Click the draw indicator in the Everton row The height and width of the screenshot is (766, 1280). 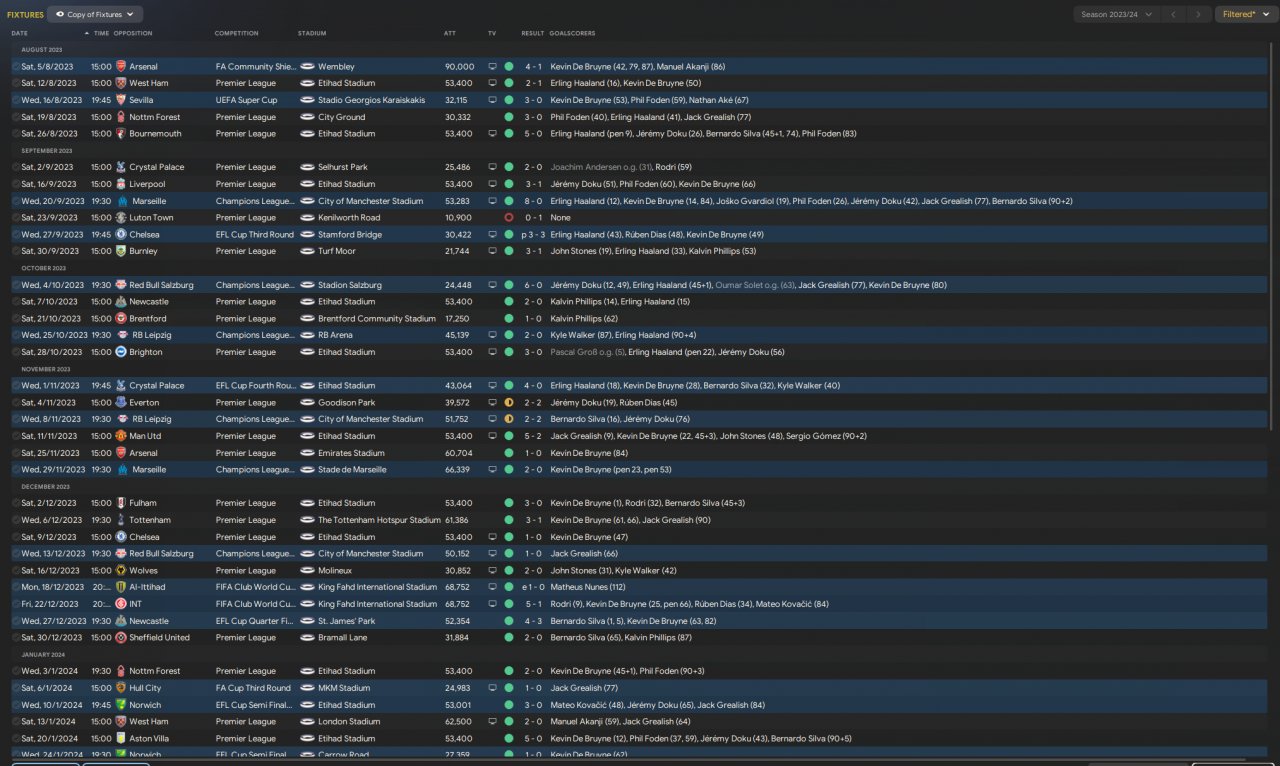pyautogui.click(x=509, y=402)
